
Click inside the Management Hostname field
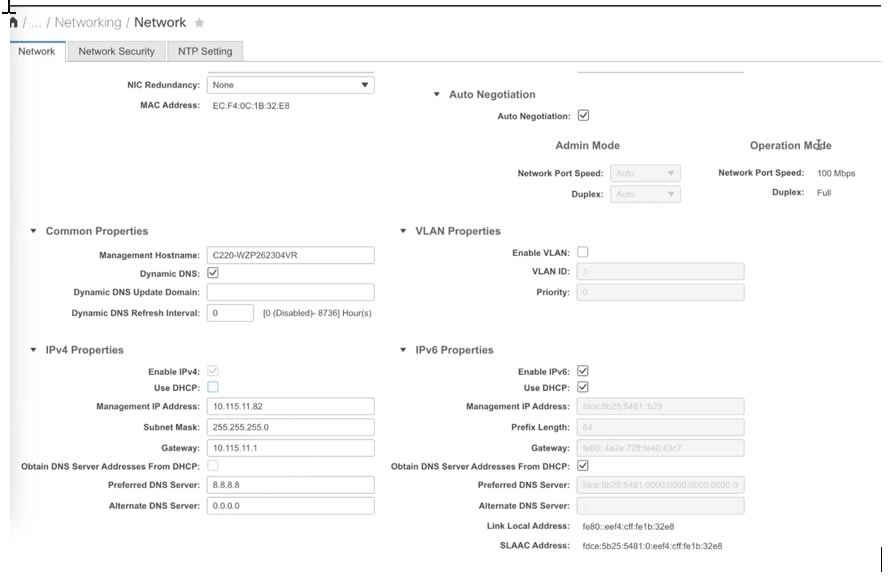[290, 255]
